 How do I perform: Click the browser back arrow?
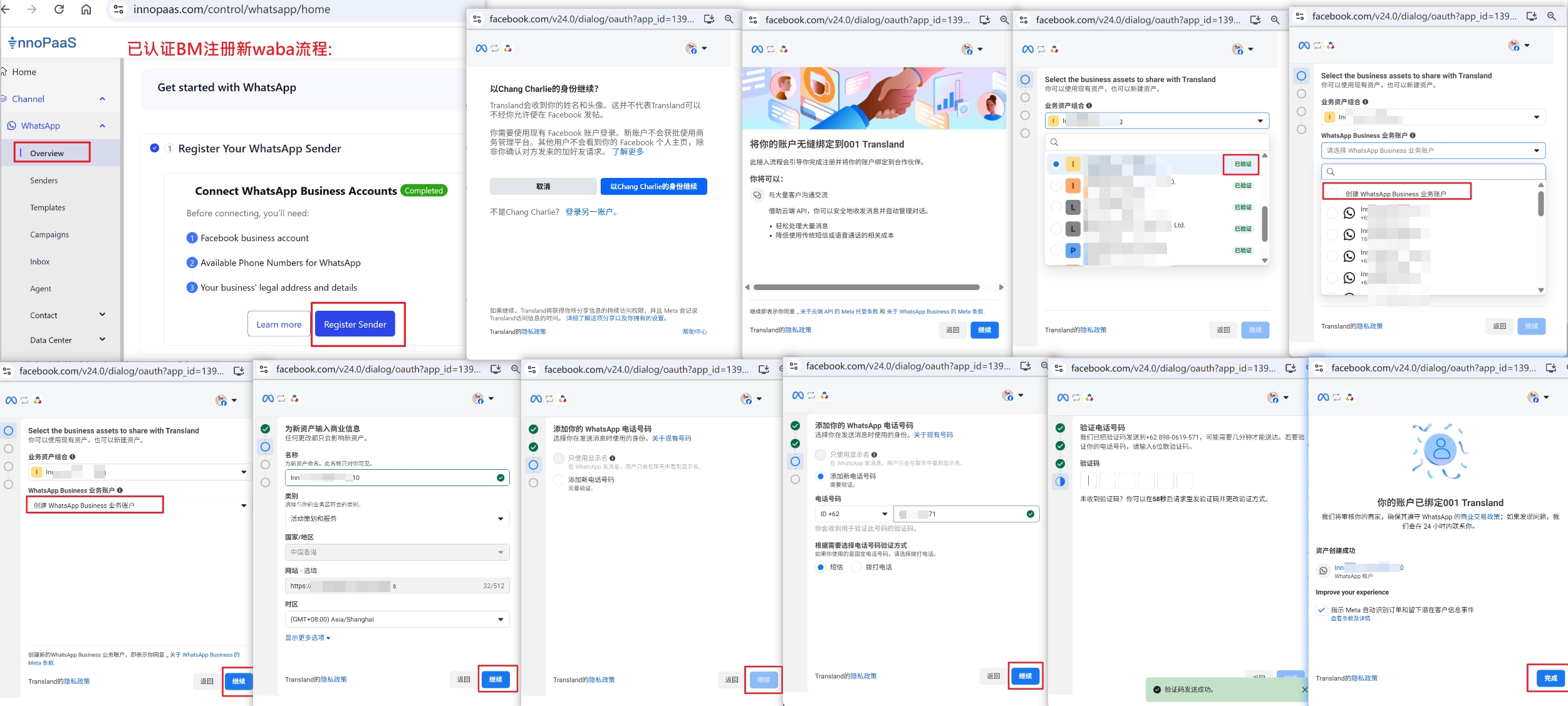coord(6,9)
